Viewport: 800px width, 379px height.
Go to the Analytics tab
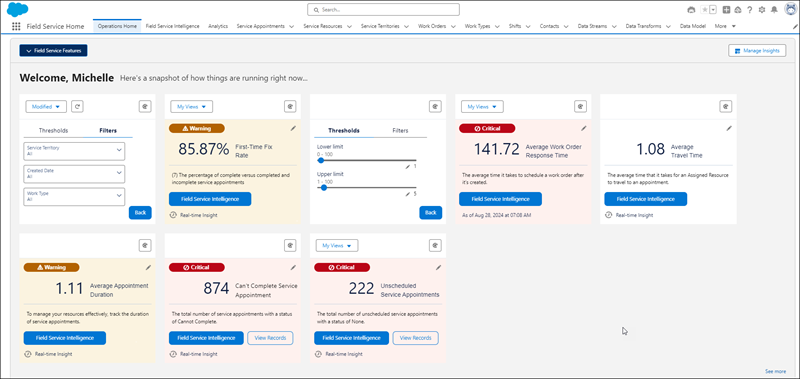coord(218,26)
